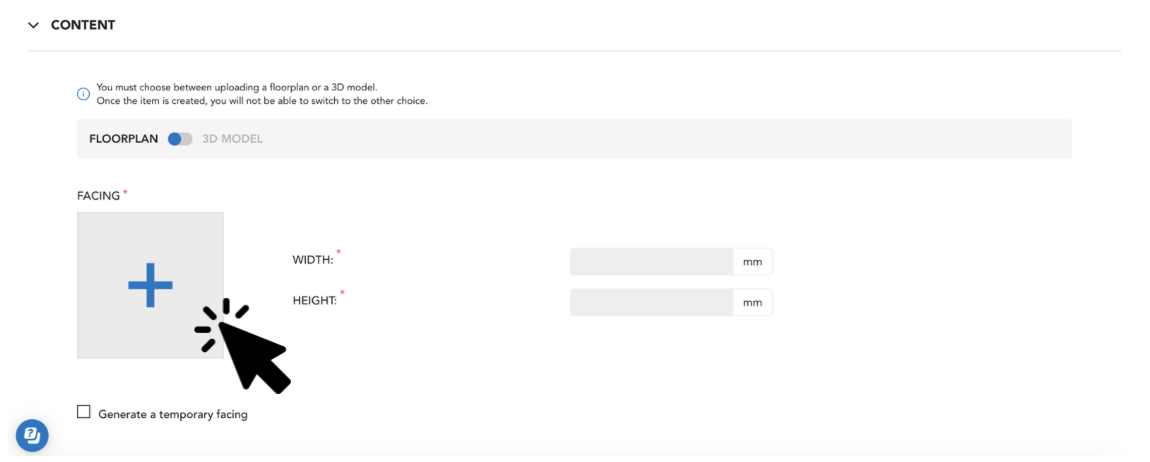Click the gray Floorplan/3D Model selector bar
The width and height of the screenshot is (1150, 462).
574,139
